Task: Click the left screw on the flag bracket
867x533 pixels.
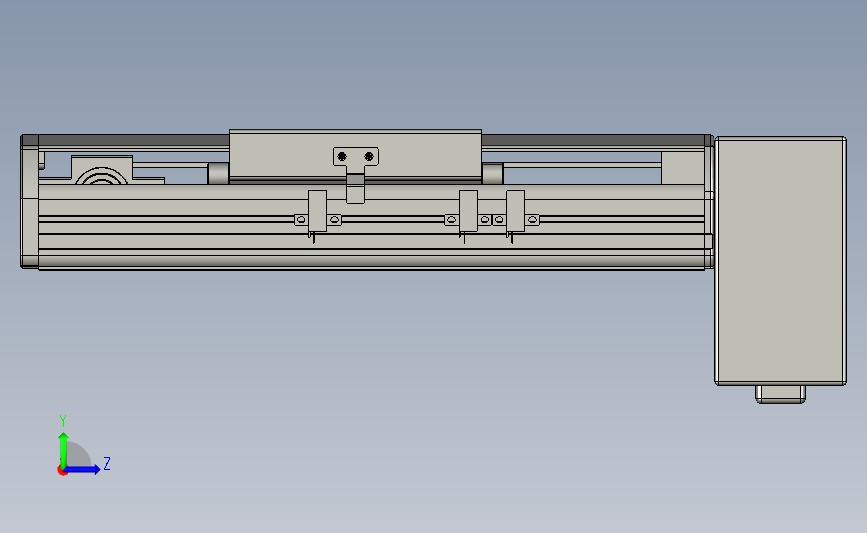Action: [342, 156]
